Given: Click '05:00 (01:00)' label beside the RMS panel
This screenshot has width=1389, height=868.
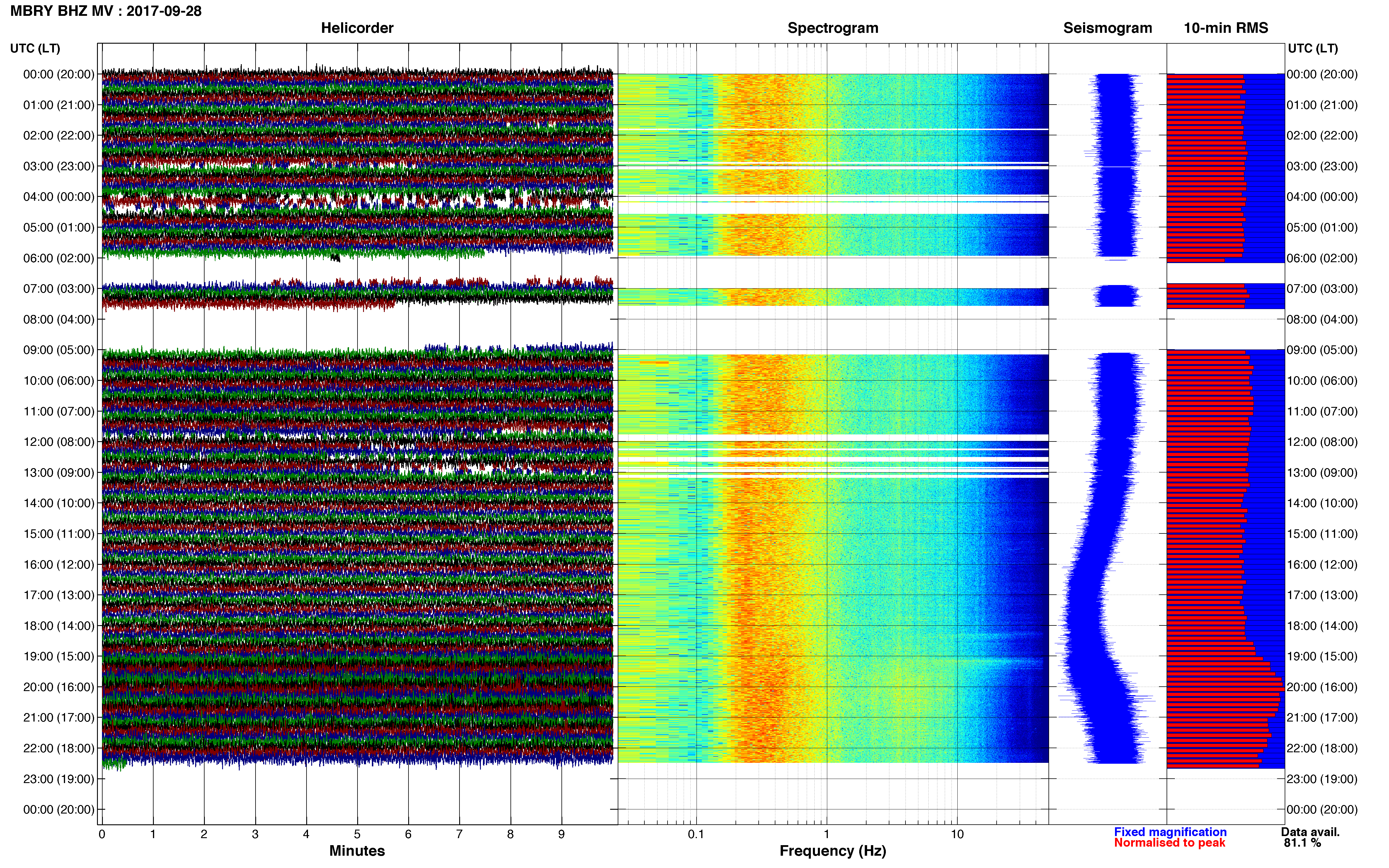Looking at the screenshot, I should coord(1322,227).
